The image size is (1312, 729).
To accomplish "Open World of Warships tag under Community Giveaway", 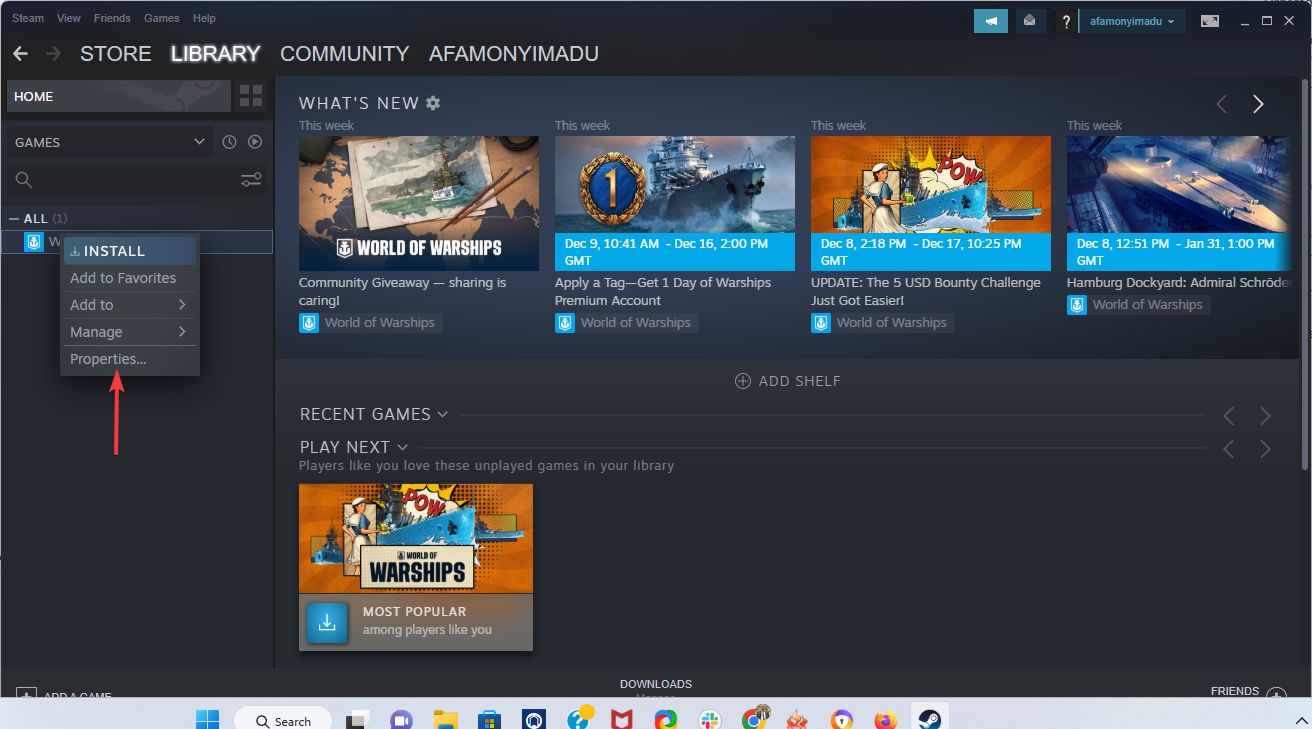I will (x=369, y=322).
